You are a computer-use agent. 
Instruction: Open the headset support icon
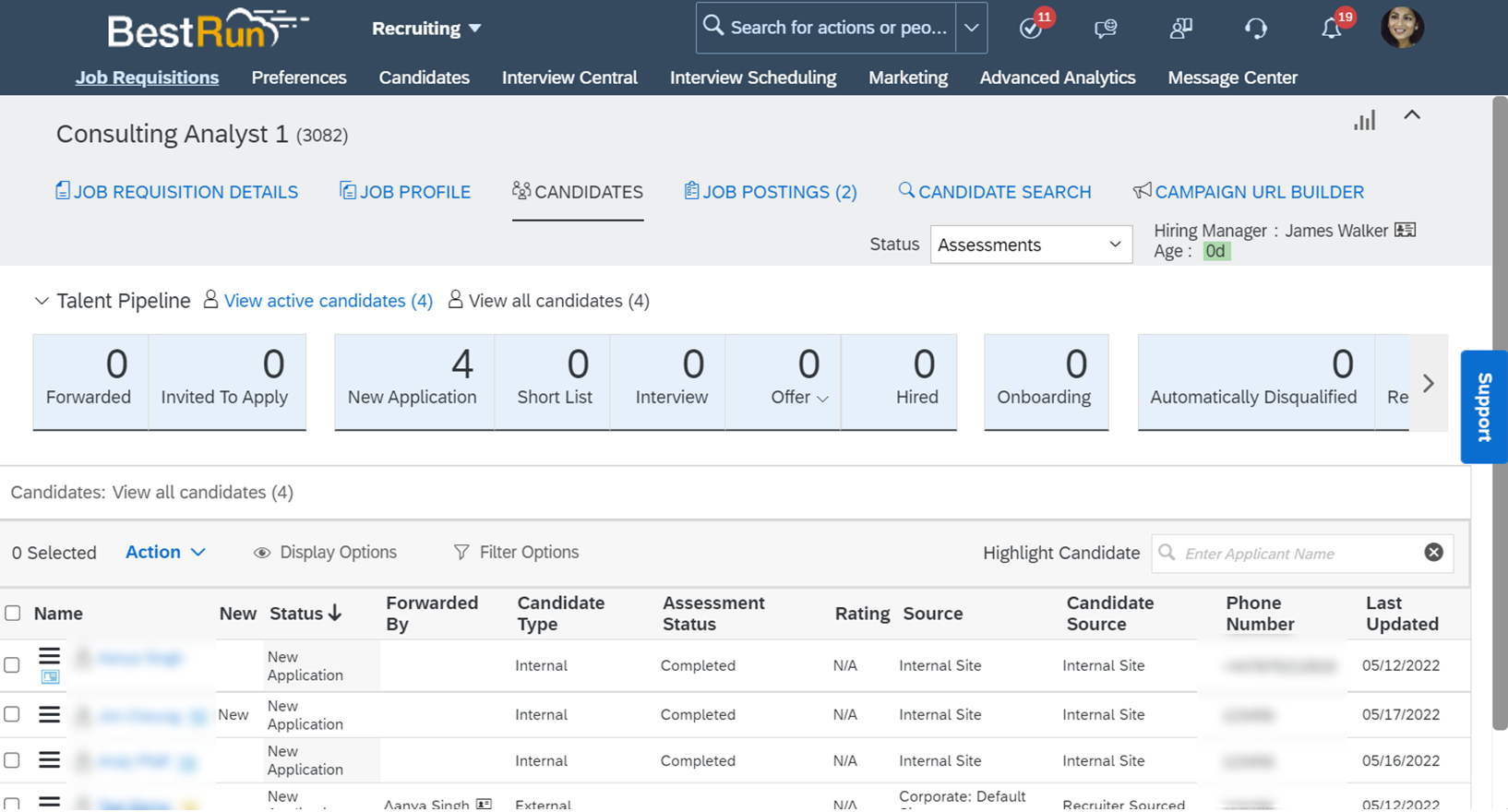pyautogui.click(x=1255, y=29)
